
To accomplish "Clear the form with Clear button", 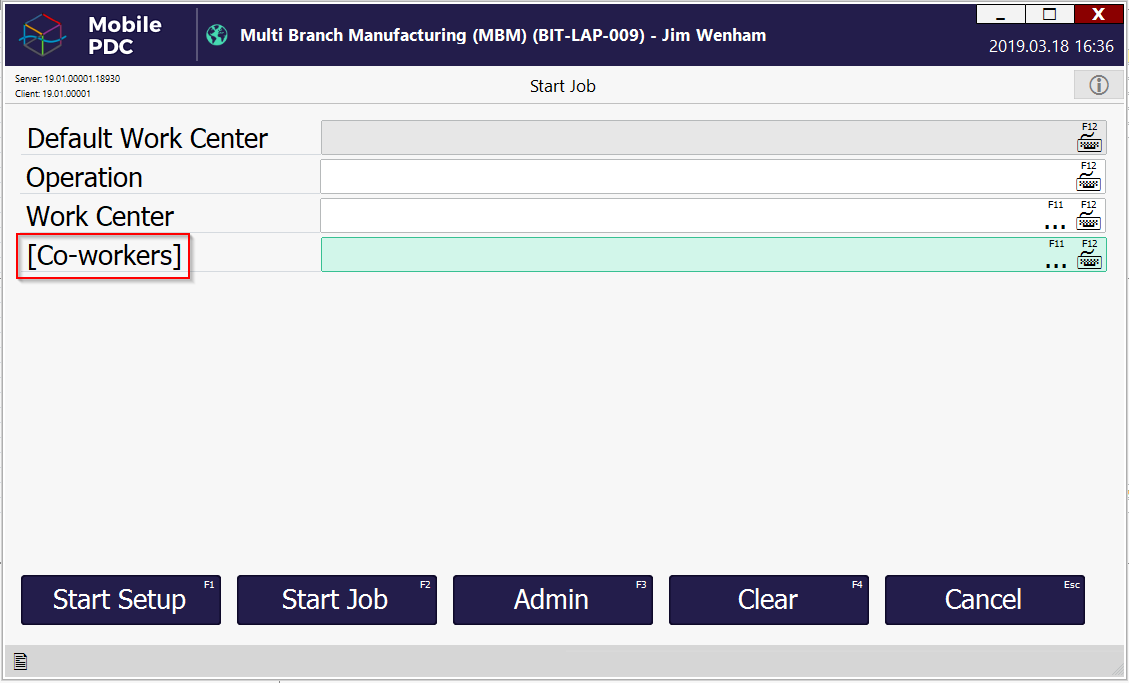I will [768, 600].
